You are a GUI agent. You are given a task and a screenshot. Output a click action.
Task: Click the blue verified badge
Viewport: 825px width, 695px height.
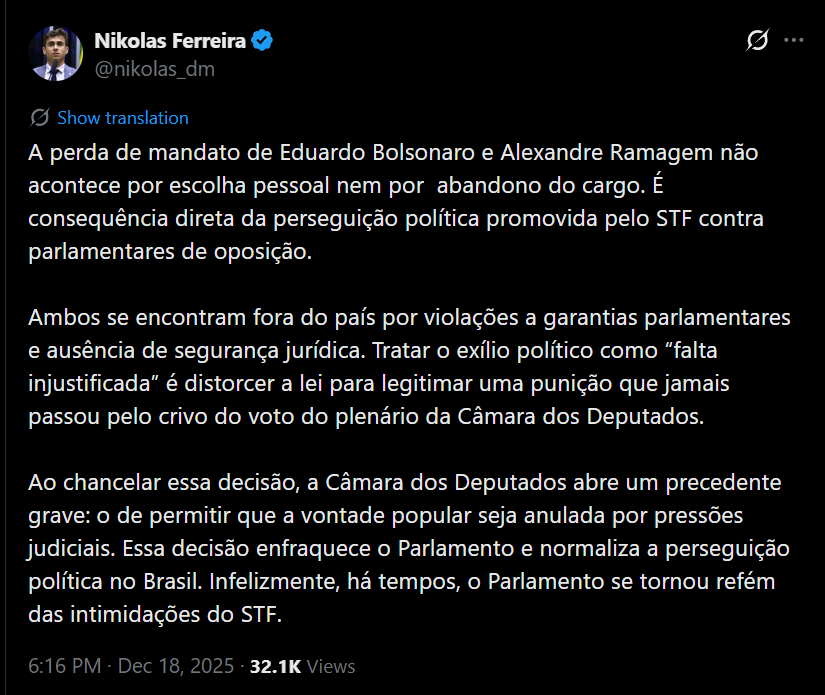coord(263,41)
